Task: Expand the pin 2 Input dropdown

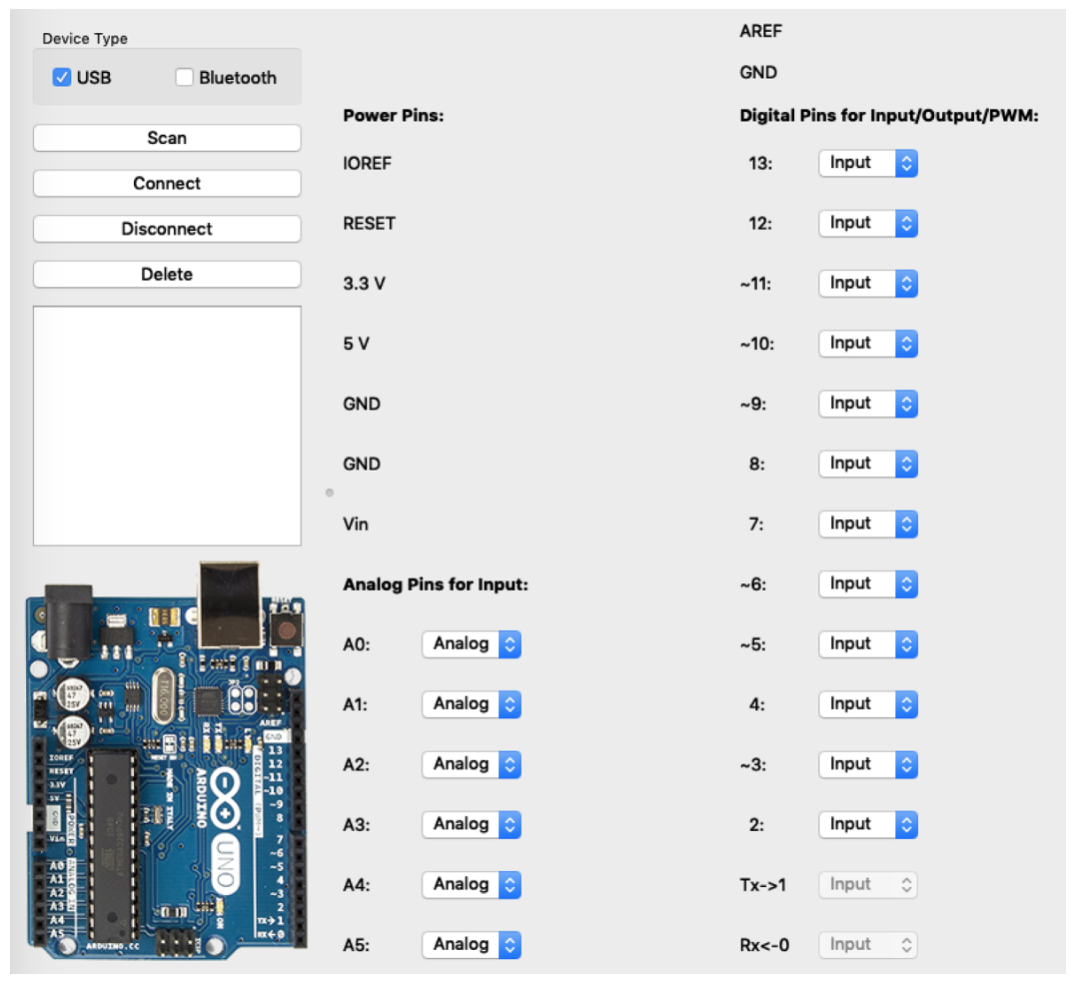Action: (x=867, y=824)
